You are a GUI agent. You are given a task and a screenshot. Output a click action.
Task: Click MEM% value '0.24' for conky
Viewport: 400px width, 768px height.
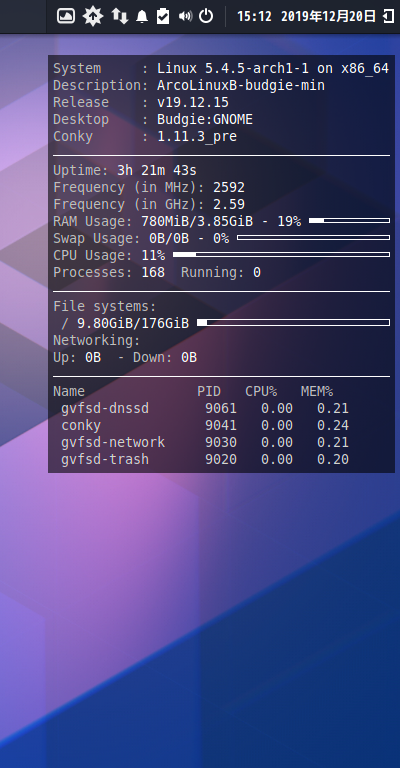click(333, 426)
